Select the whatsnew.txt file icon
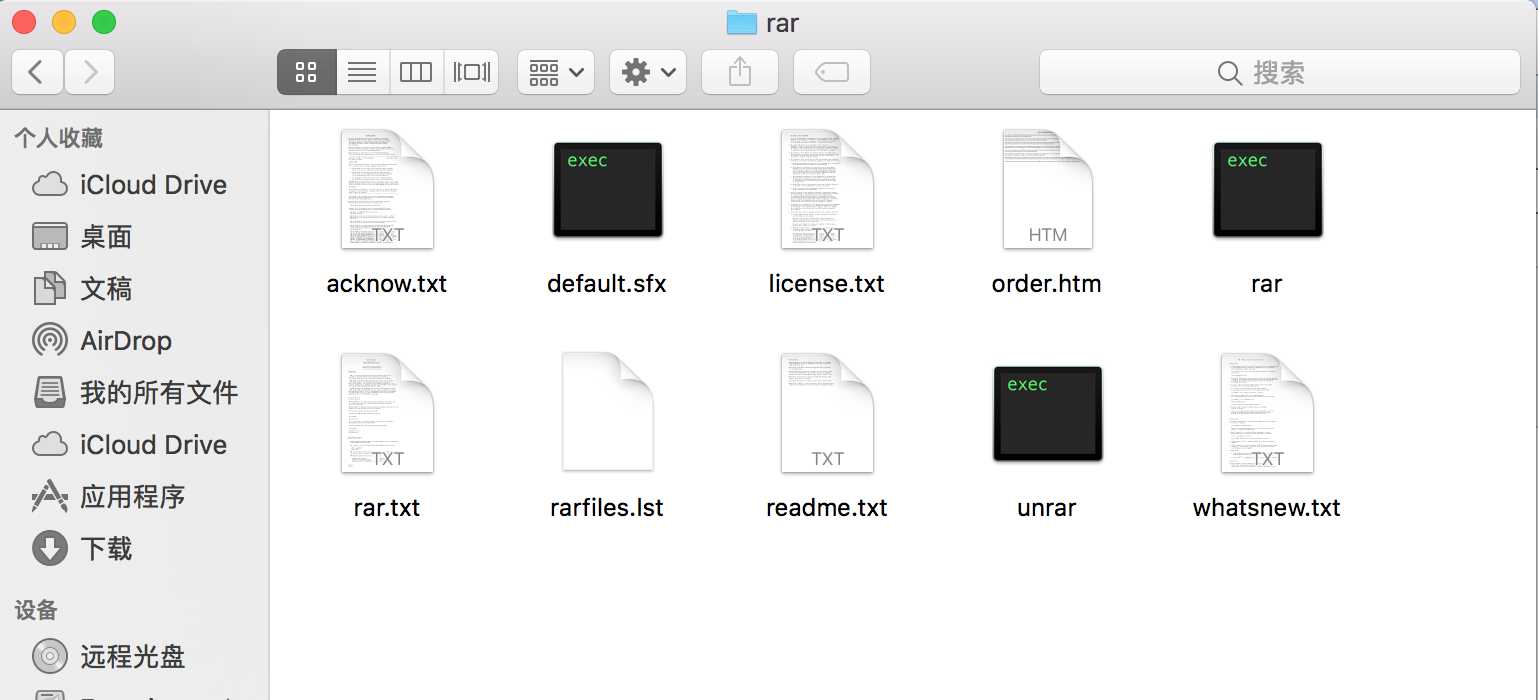Viewport: 1538px width, 700px height. 1267,412
